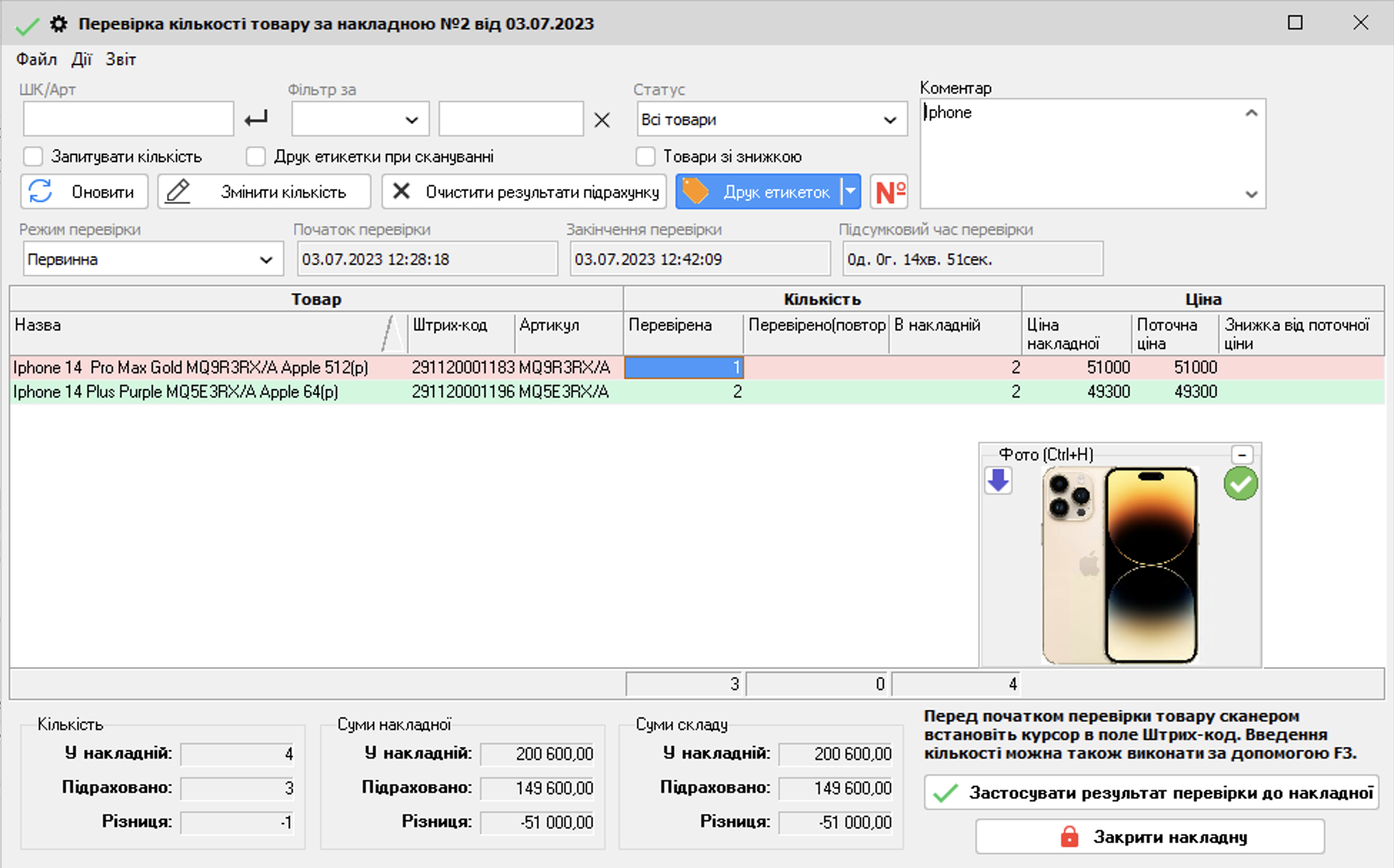Screen dimensions: 1394x868
Task: Click the ШК/Арт barcode input field
Action: coord(129,119)
